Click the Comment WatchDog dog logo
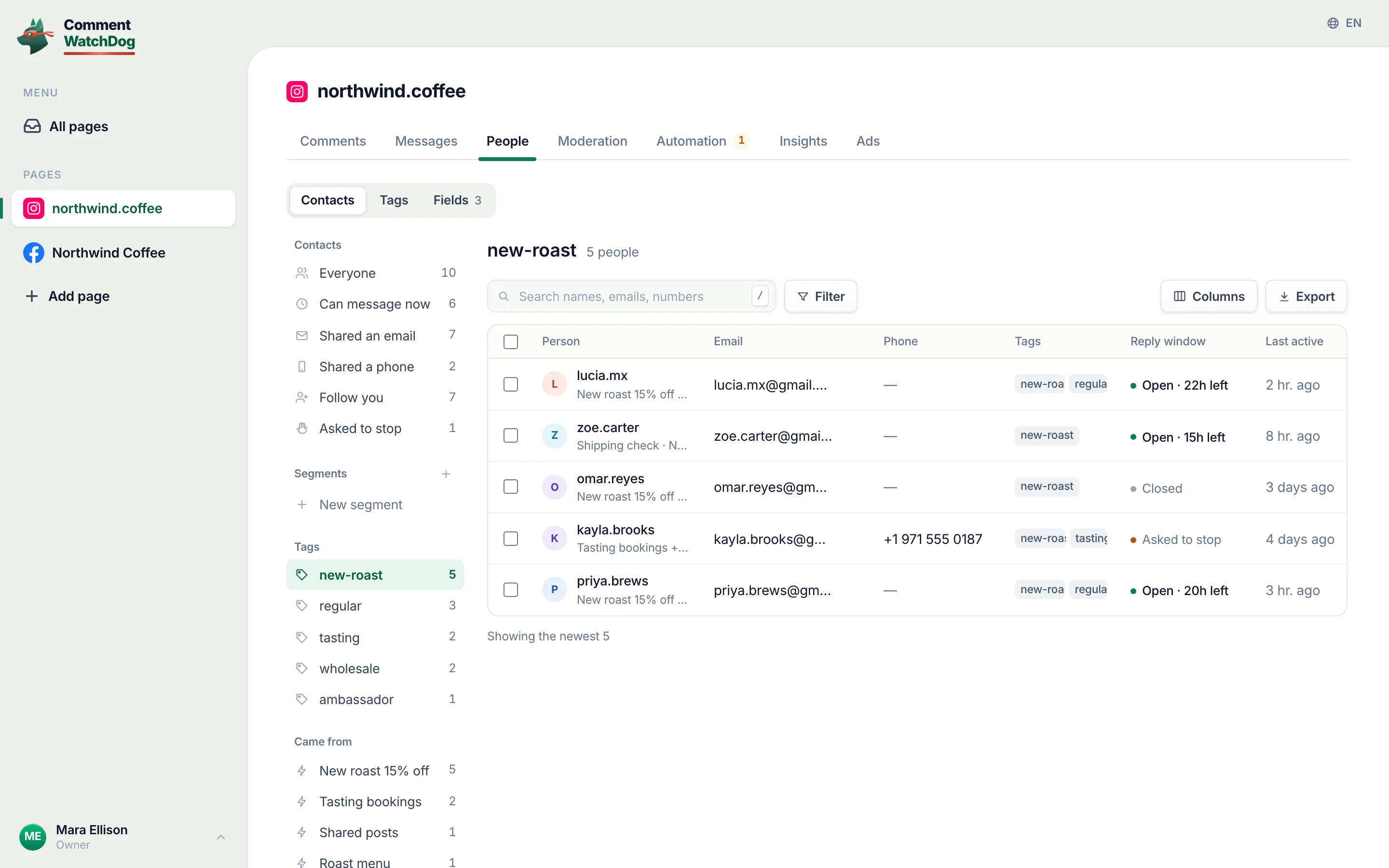The height and width of the screenshot is (868, 1389). 36,36
